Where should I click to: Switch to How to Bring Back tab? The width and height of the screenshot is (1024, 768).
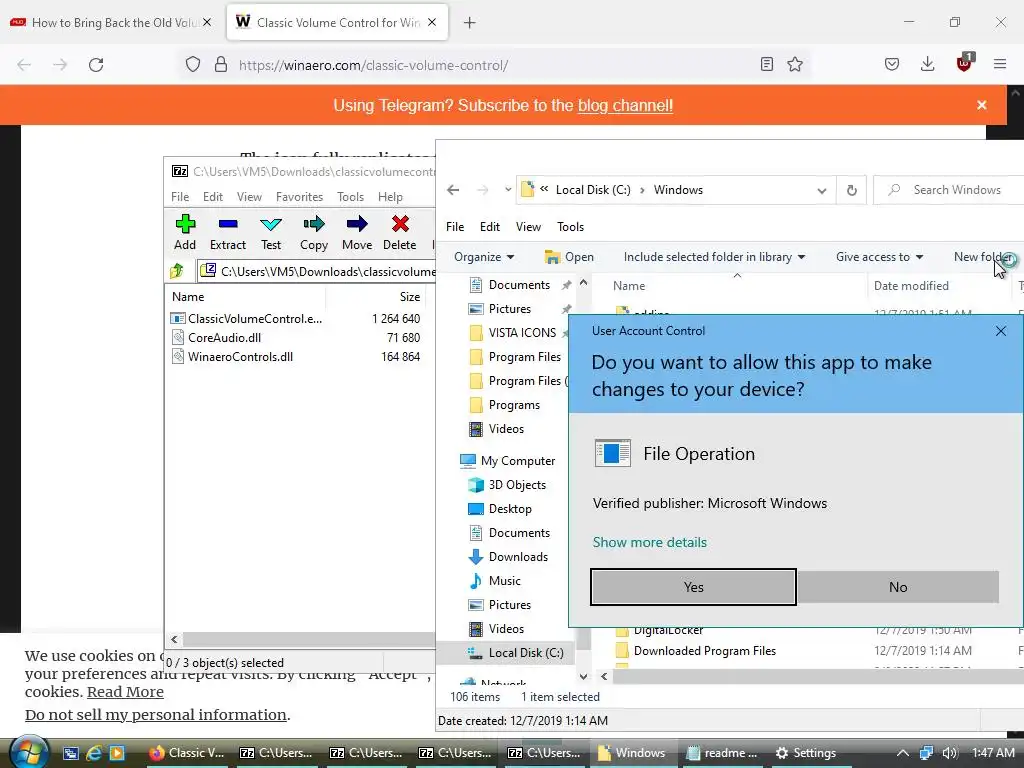pyautogui.click(x=111, y=22)
